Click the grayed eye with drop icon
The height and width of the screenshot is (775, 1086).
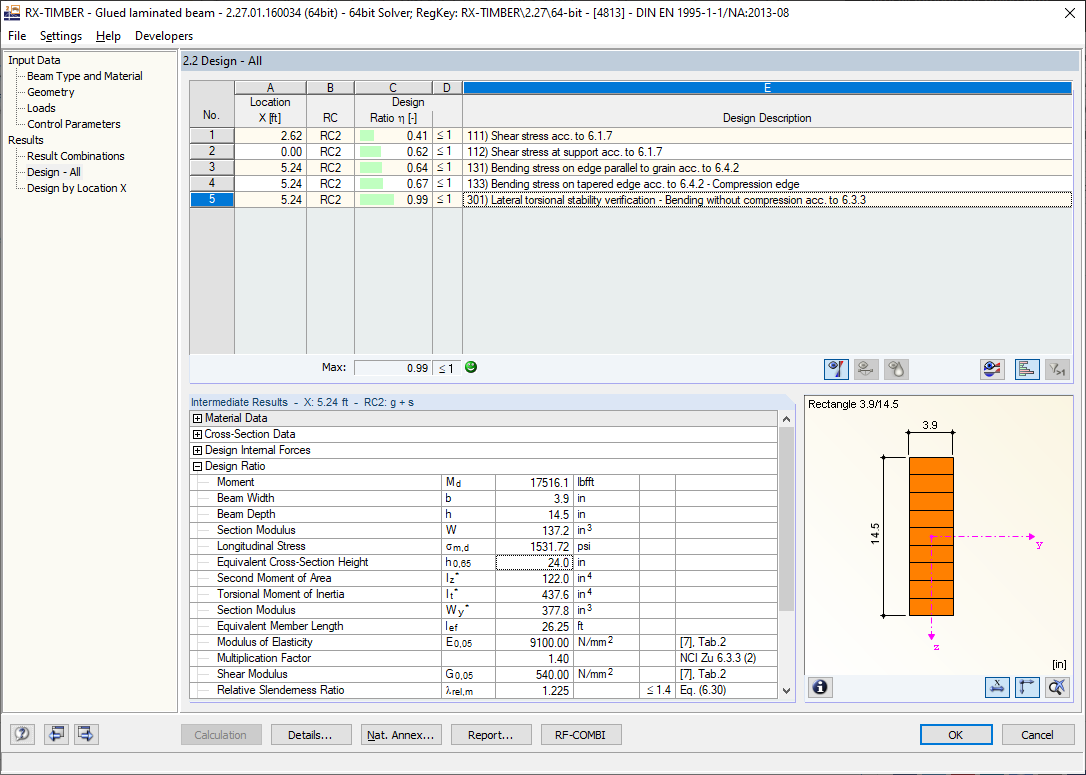[896, 369]
